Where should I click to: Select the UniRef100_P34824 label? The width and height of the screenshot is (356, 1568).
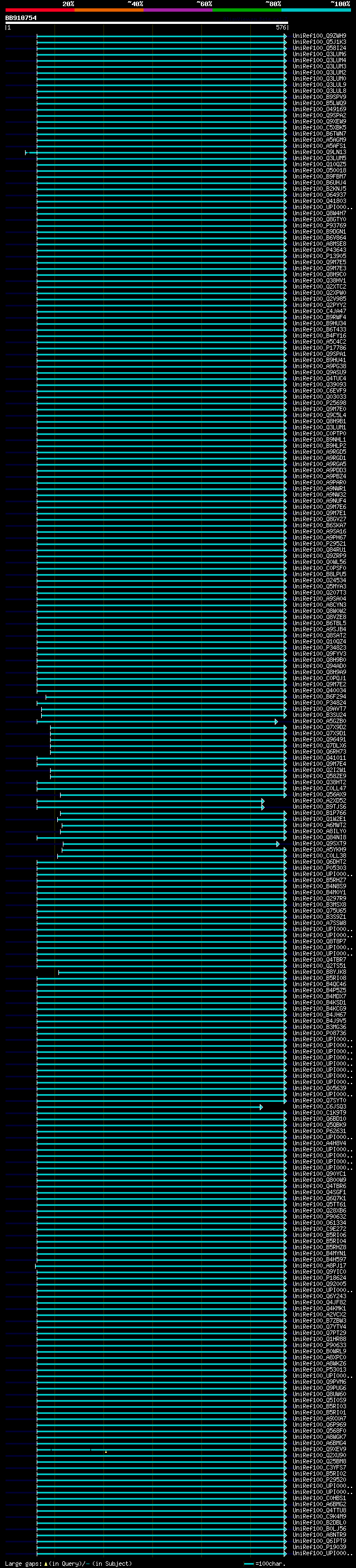click(319, 703)
